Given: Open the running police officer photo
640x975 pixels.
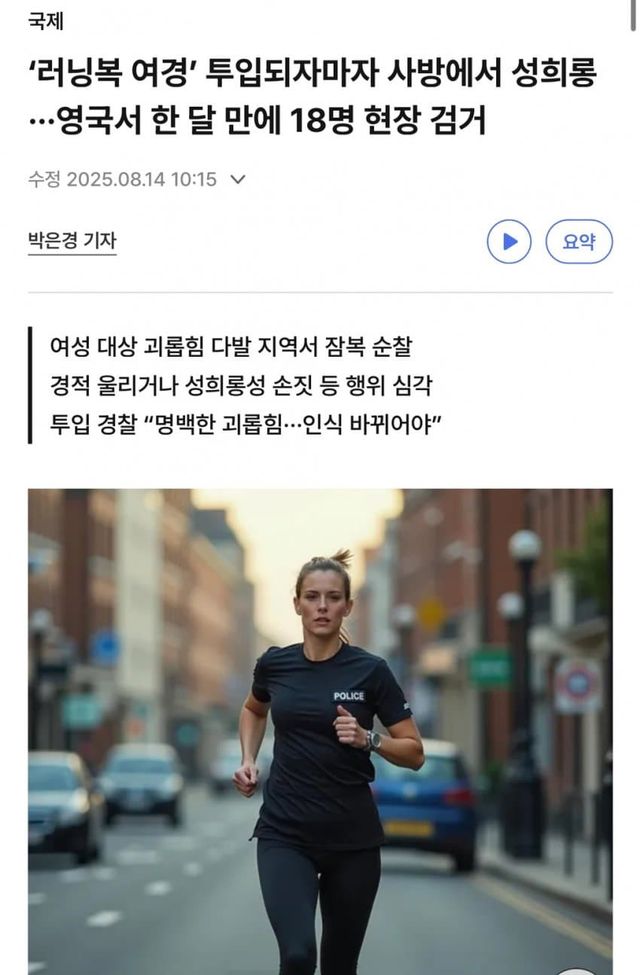Looking at the screenshot, I should 320,732.
